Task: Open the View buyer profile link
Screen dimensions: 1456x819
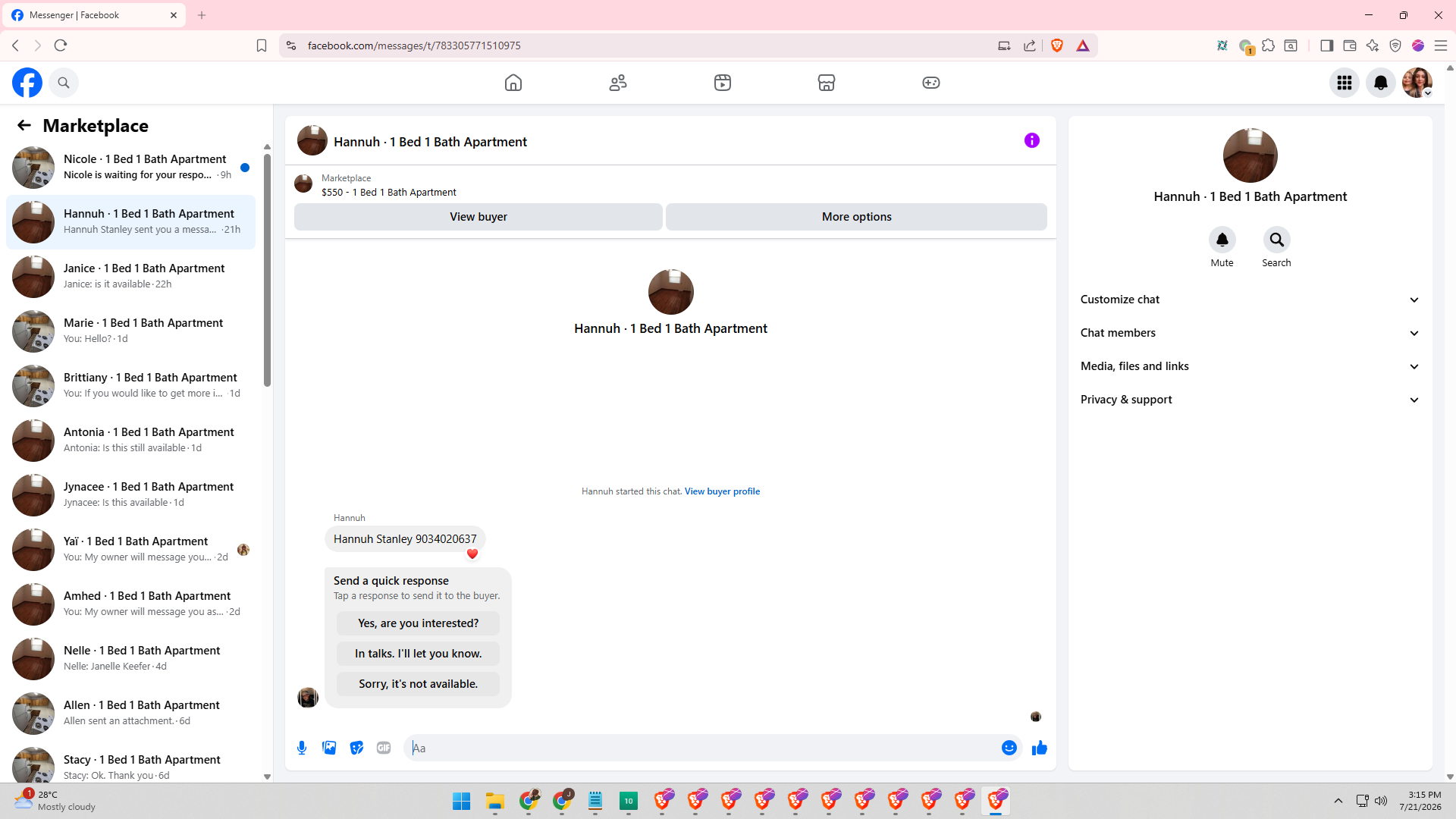Action: point(722,491)
